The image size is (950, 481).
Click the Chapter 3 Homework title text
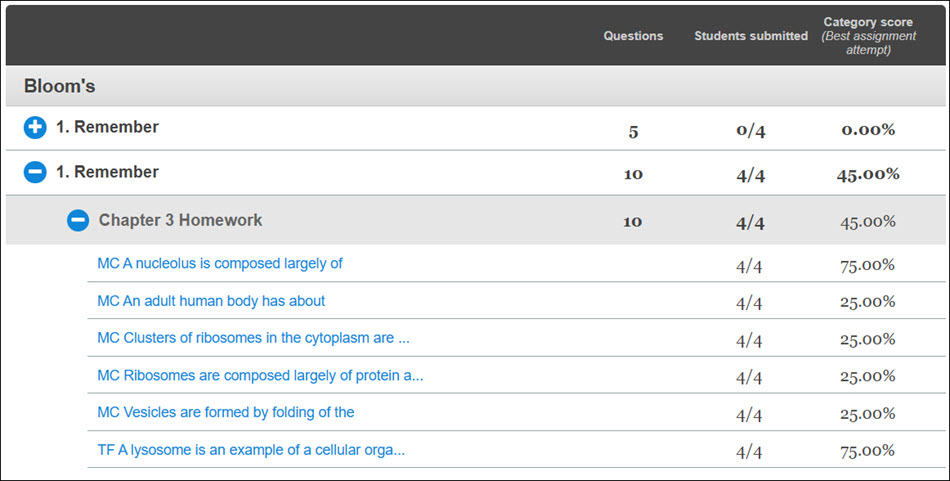[181, 220]
